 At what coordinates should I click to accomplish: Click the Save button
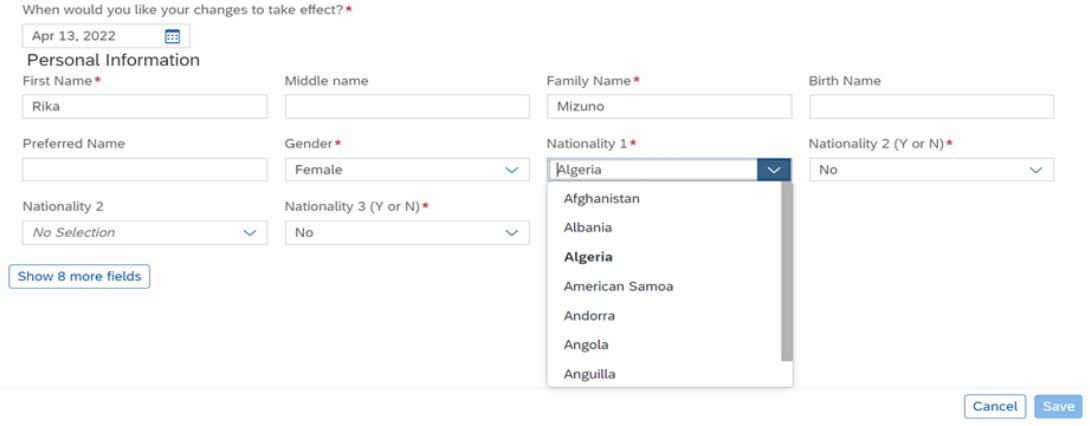1058,407
